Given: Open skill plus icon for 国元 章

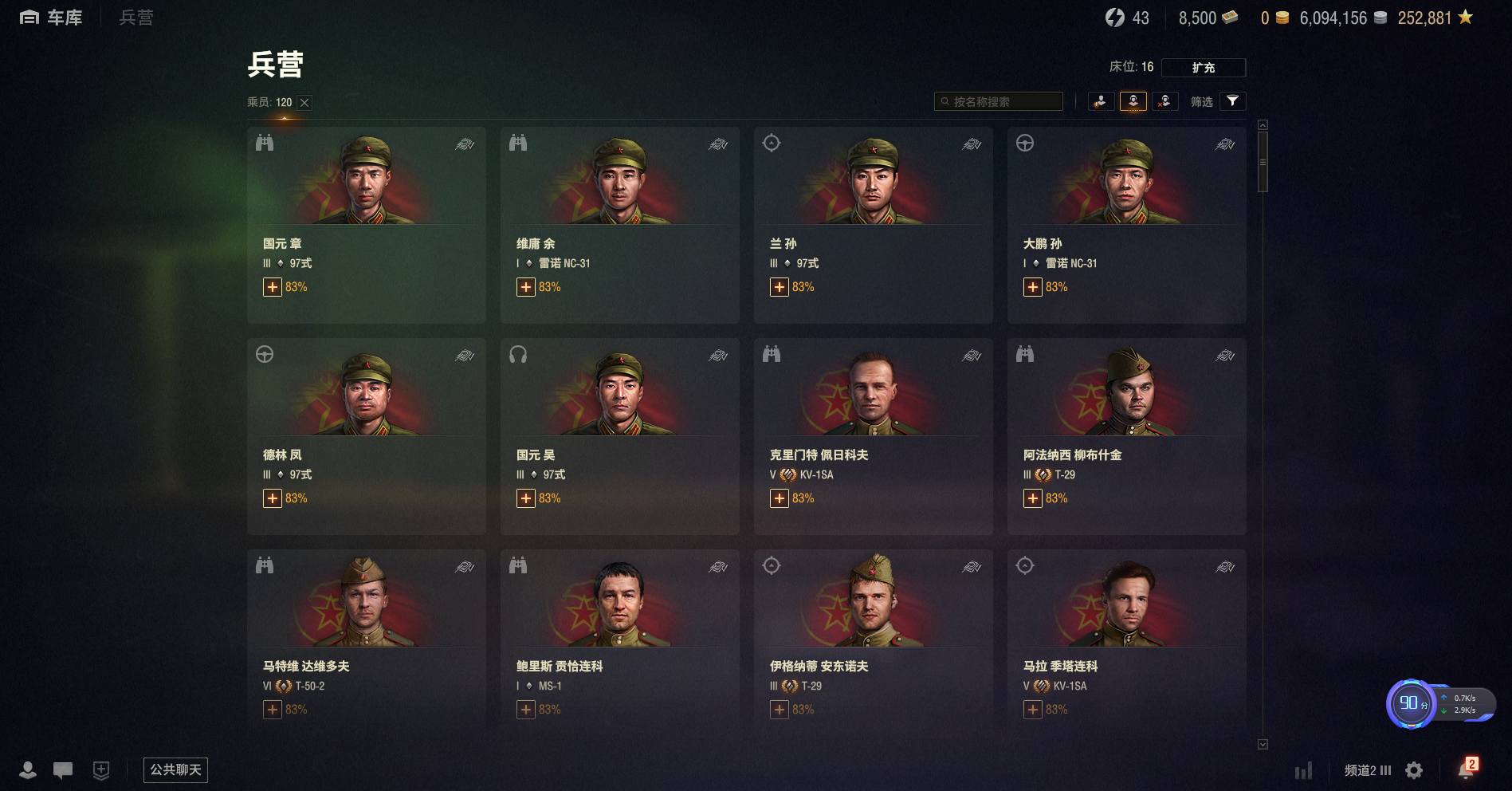Looking at the screenshot, I should 273,287.
